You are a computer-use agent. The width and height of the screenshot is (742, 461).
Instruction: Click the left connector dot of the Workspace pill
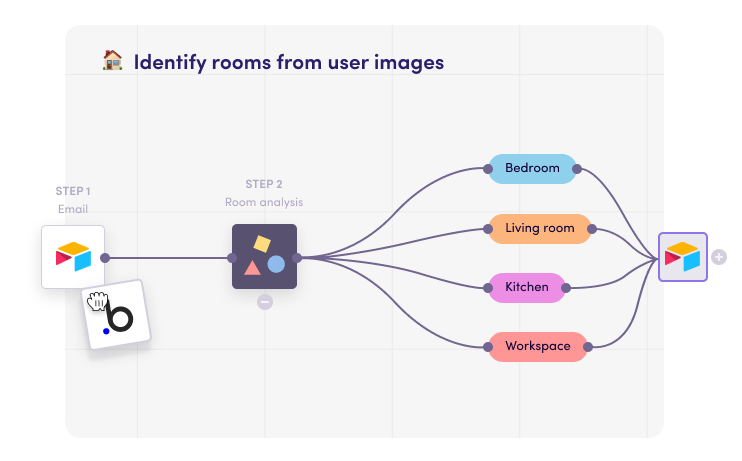point(488,347)
